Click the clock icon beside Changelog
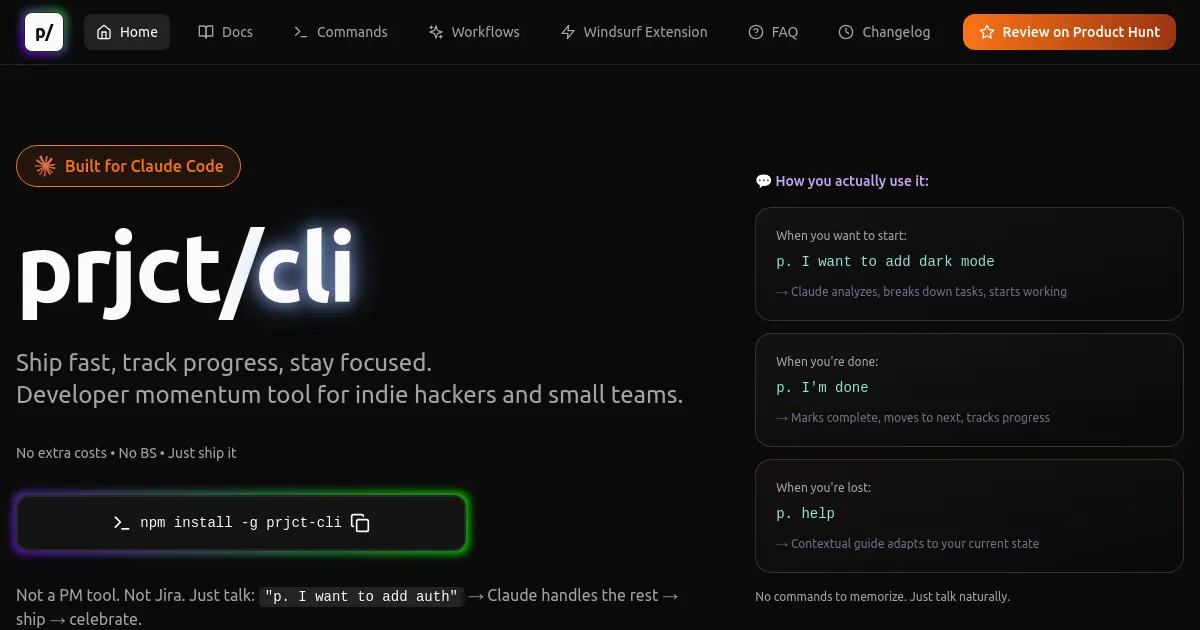This screenshot has height=630, width=1200. pyautogui.click(x=845, y=31)
